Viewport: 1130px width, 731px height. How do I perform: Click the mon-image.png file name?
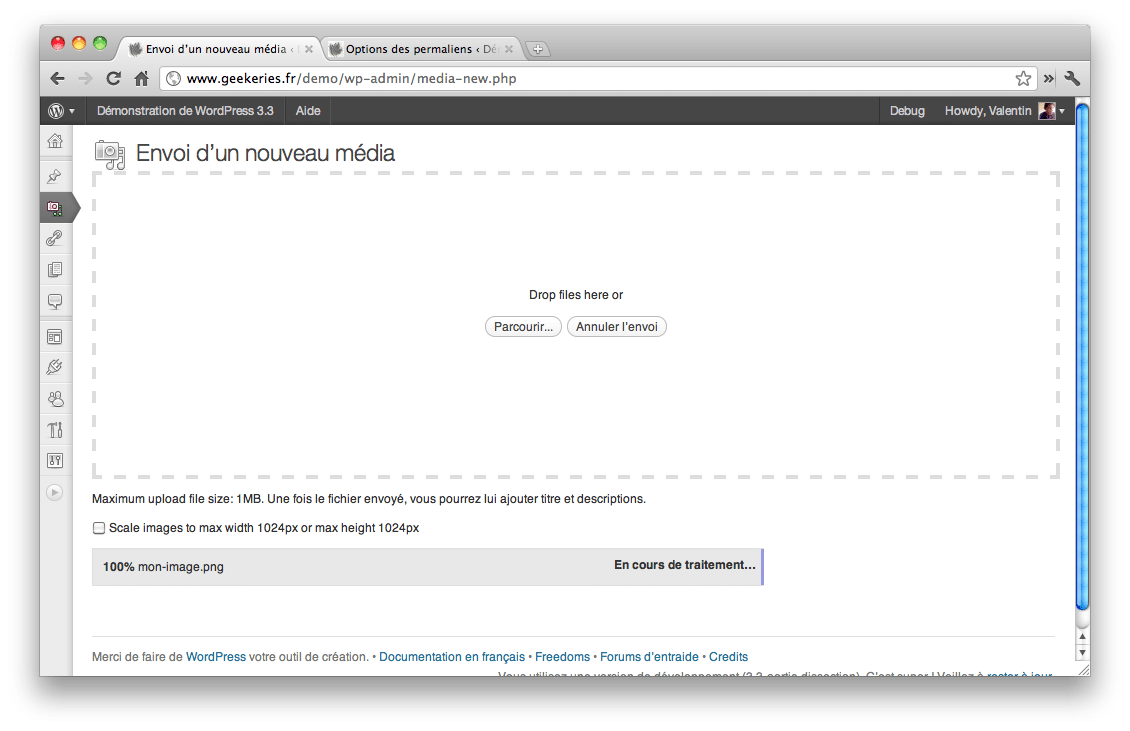tap(181, 567)
